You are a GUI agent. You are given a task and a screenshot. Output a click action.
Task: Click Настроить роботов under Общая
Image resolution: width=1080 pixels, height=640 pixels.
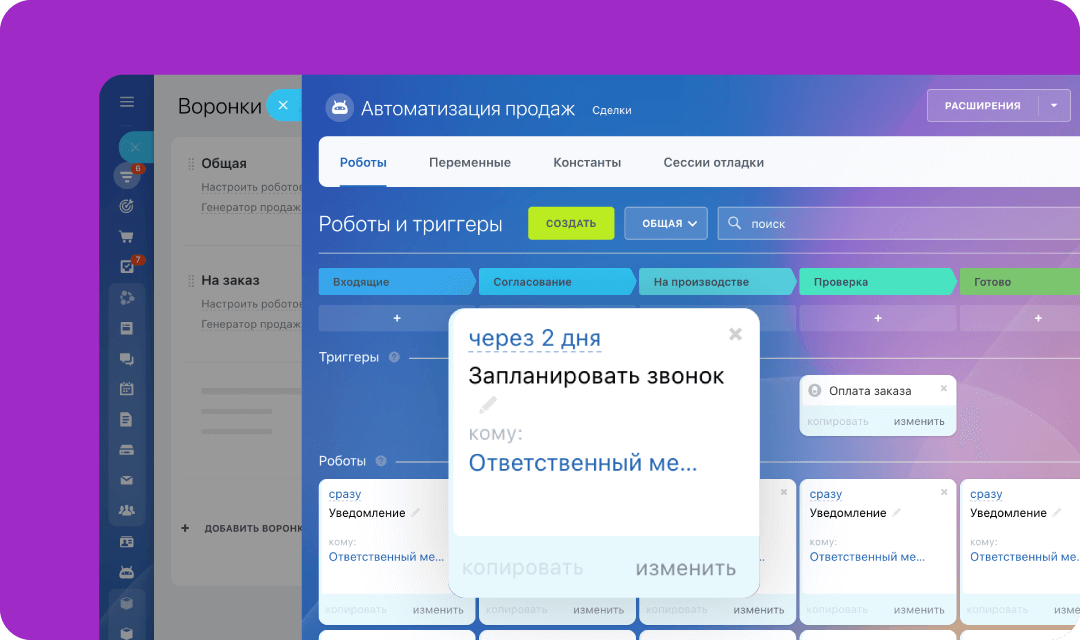251,187
